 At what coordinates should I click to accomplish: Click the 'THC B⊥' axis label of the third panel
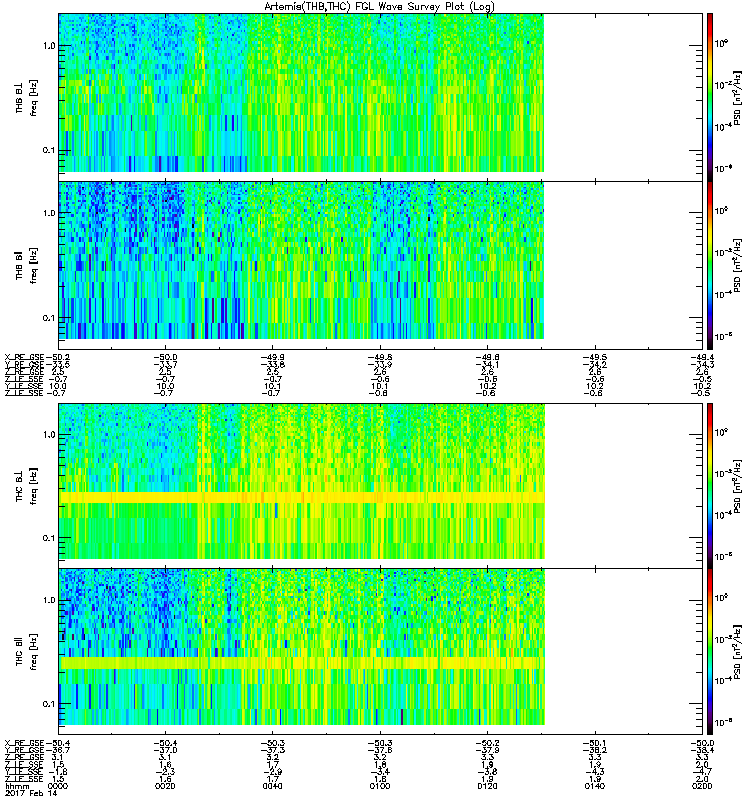20,486
